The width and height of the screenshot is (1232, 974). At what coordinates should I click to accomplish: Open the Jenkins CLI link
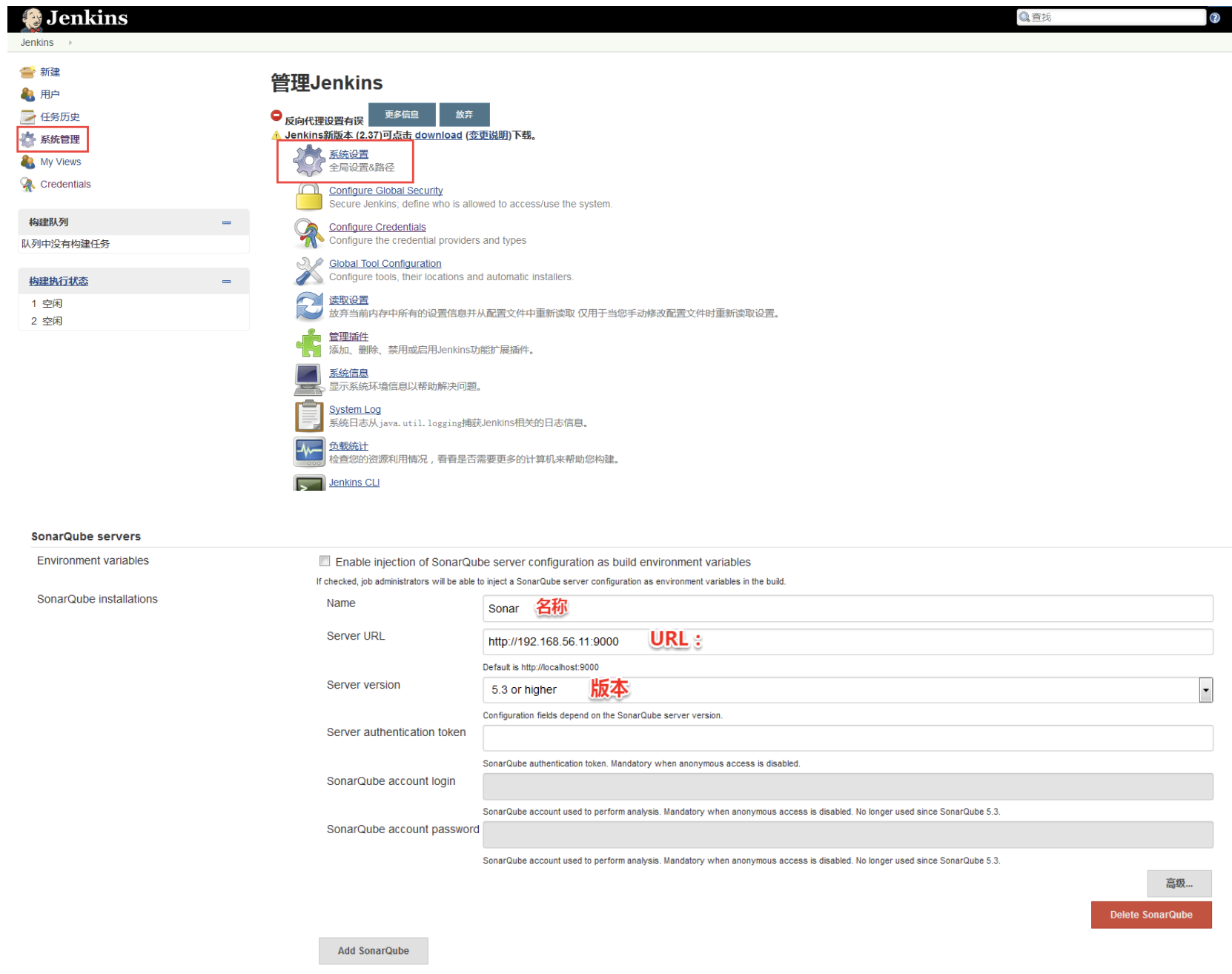point(354,482)
